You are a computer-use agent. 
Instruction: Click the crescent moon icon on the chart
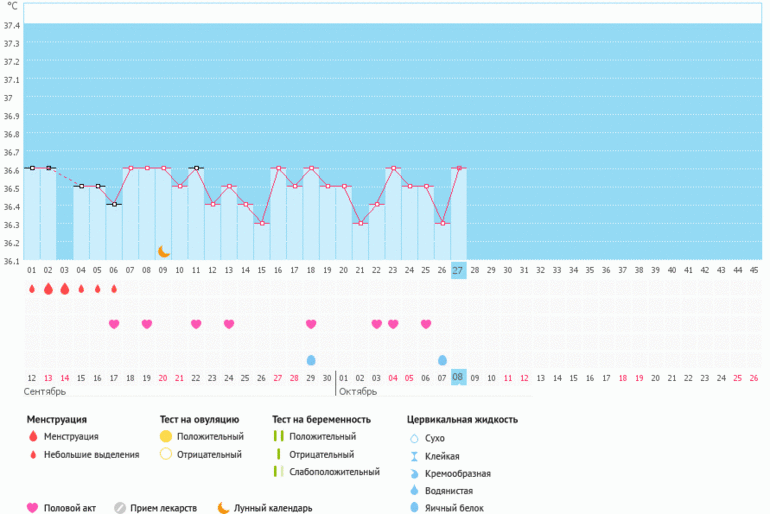point(164,251)
